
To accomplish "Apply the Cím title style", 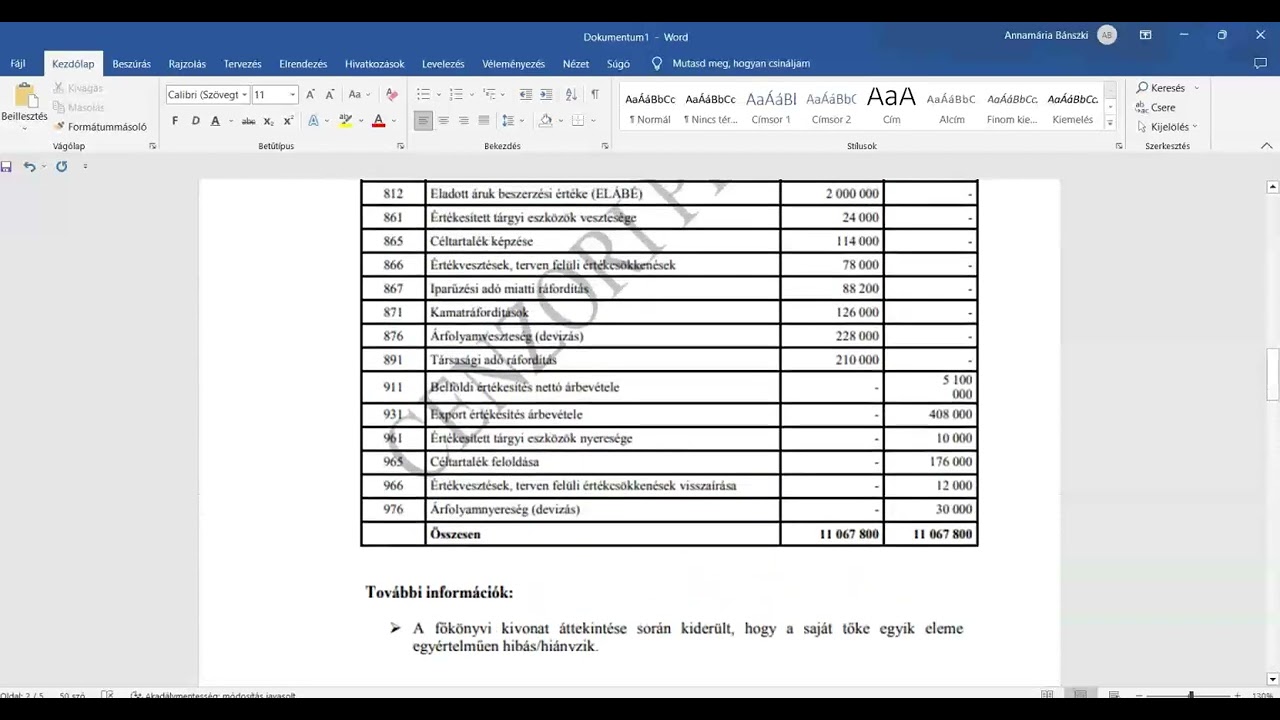I will pyautogui.click(x=891, y=107).
